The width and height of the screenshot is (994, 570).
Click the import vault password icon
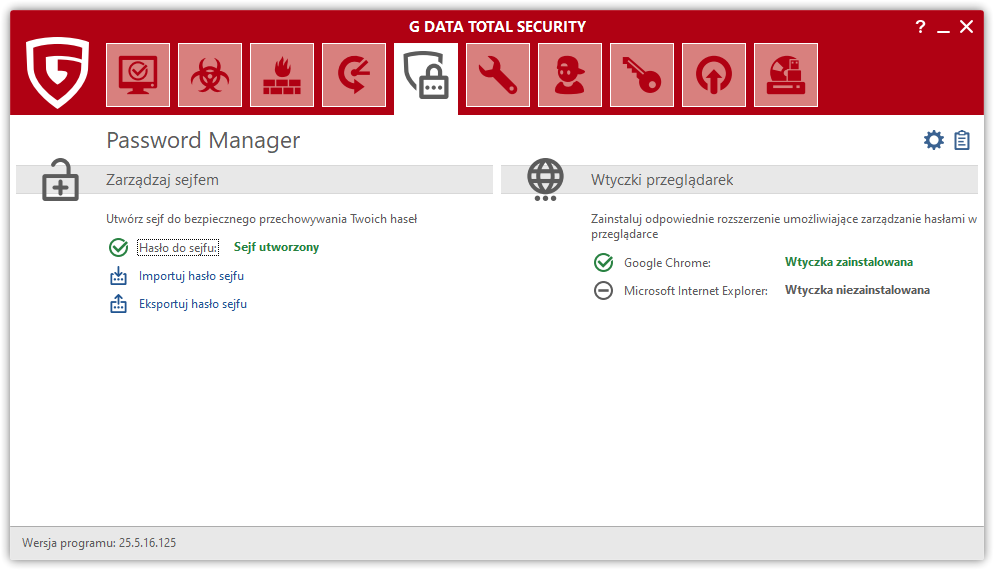pyautogui.click(x=119, y=276)
